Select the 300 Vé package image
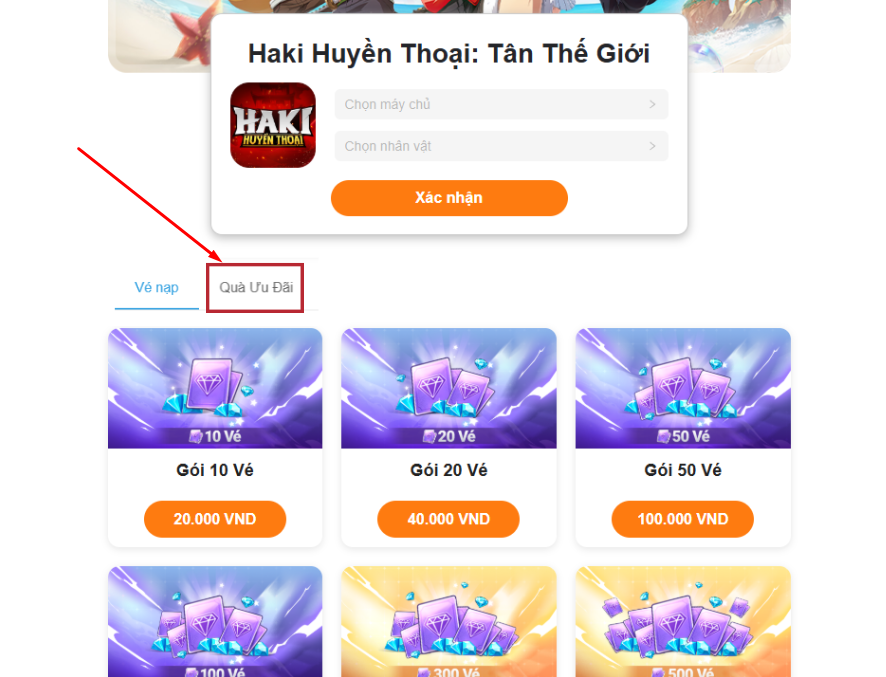The image size is (886, 677). pyautogui.click(x=449, y=622)
